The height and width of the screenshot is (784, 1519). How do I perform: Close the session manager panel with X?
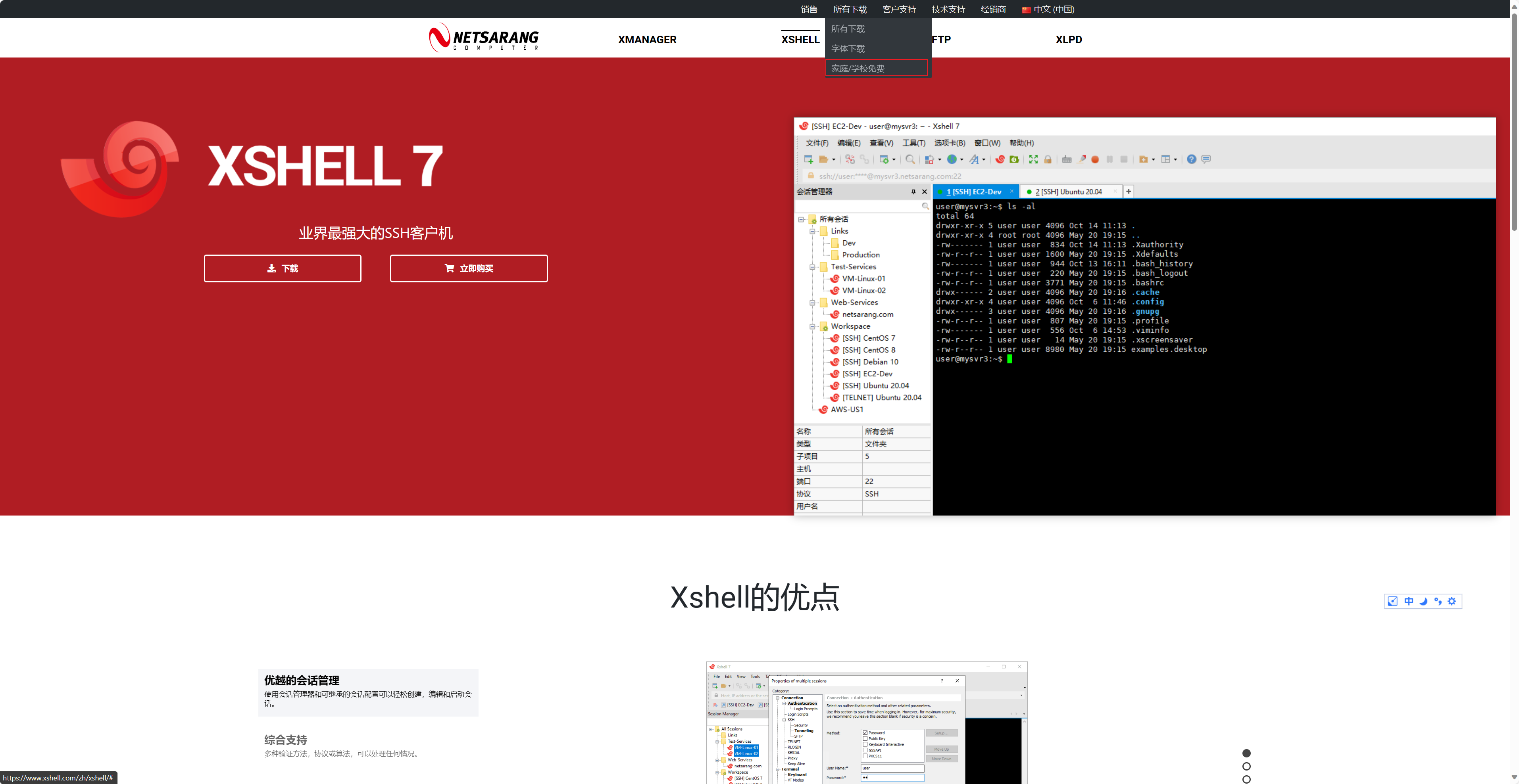[x=925, y=192]
